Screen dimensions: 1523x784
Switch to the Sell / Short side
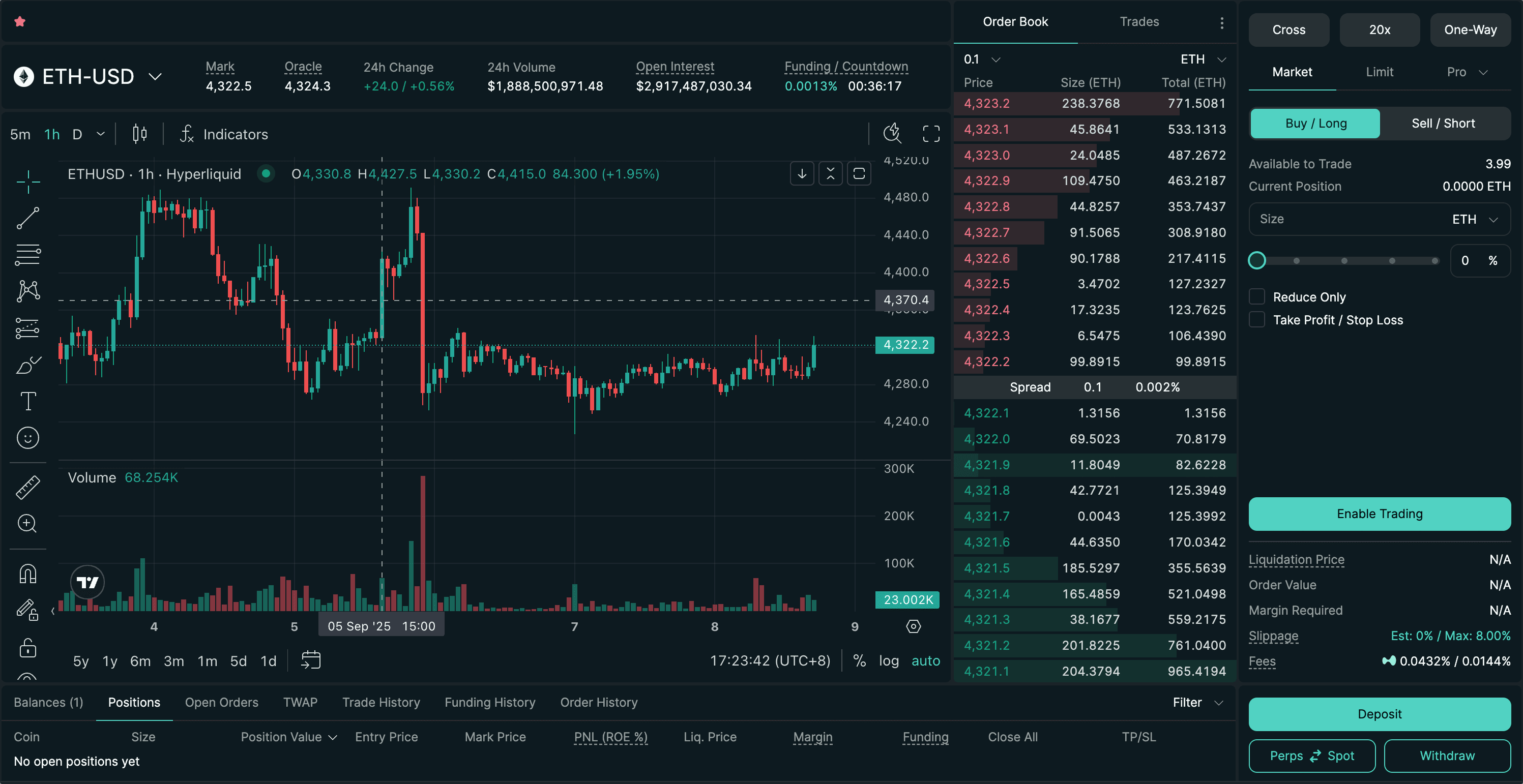point(1443,124)
